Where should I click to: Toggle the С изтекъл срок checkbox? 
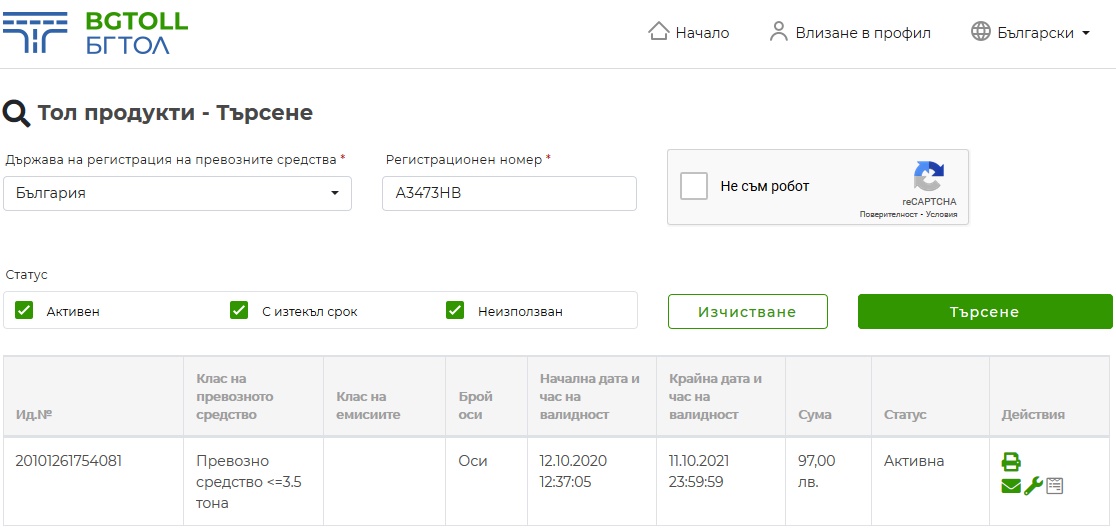[239, 311]
